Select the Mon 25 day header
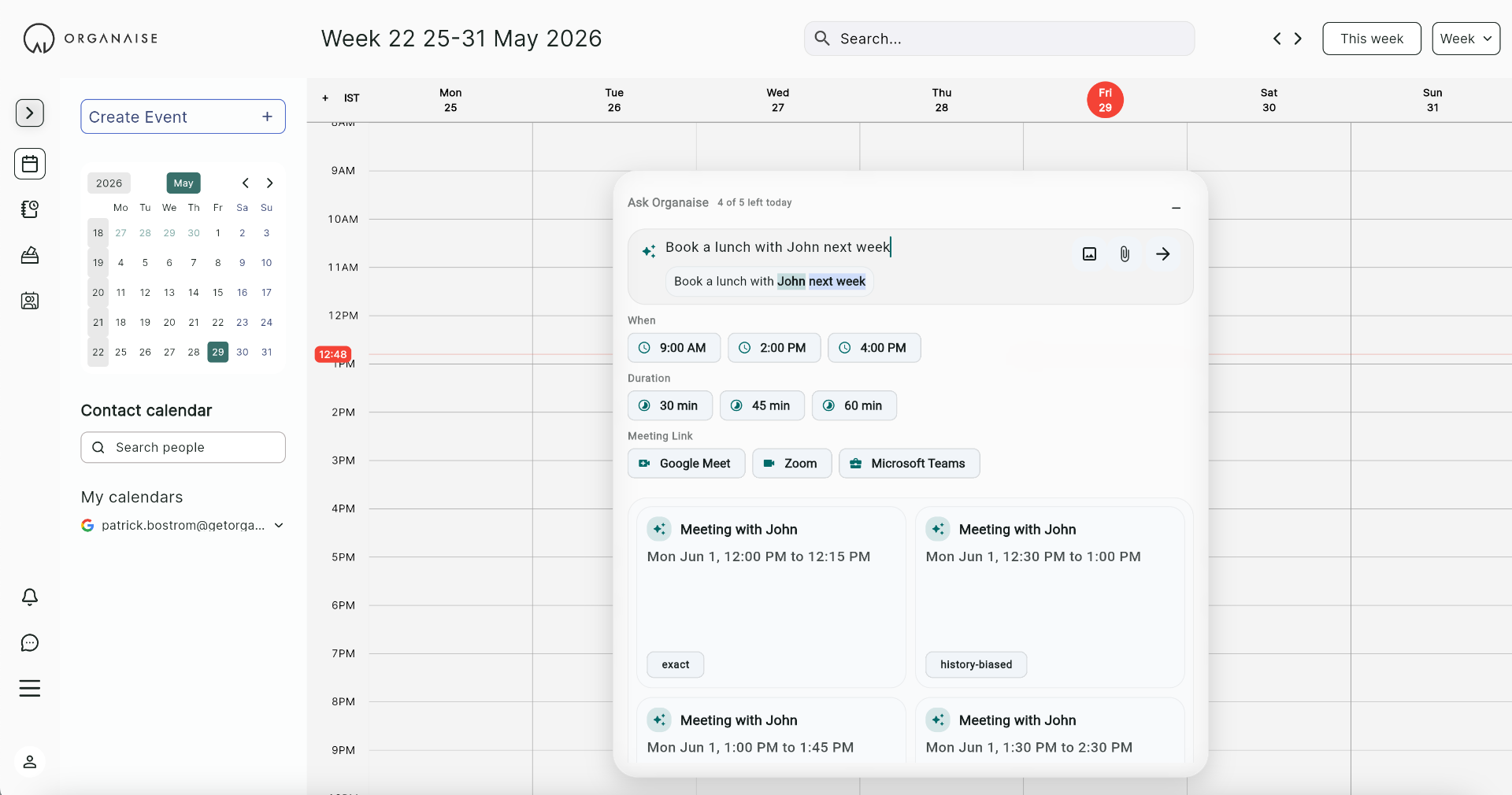The image size is (1512, 795). (x=450, y=100)
